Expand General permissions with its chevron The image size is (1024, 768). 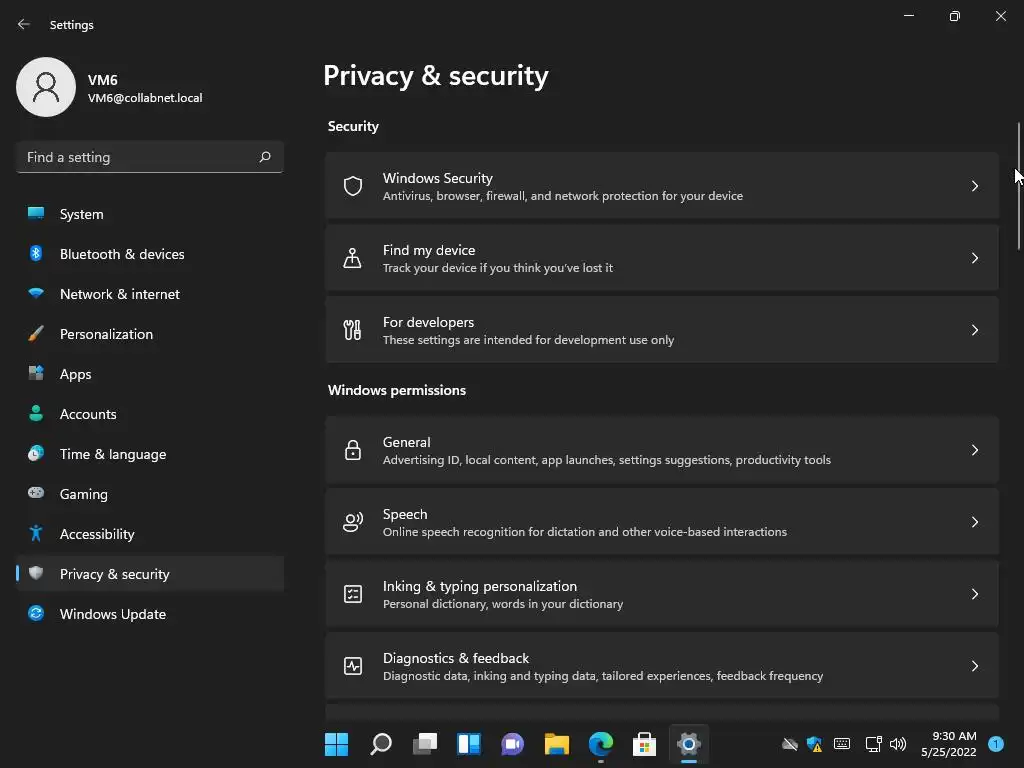974,450
